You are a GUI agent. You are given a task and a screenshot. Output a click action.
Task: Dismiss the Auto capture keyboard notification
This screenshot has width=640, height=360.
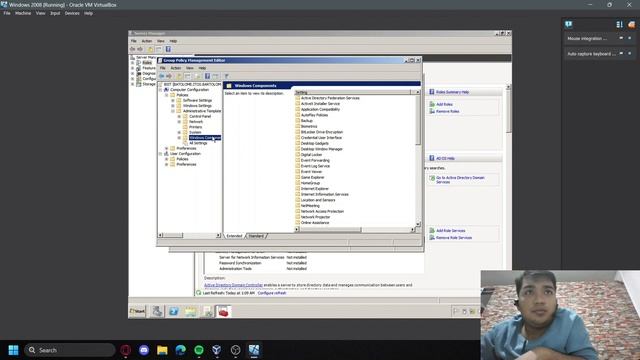[629, 53]
